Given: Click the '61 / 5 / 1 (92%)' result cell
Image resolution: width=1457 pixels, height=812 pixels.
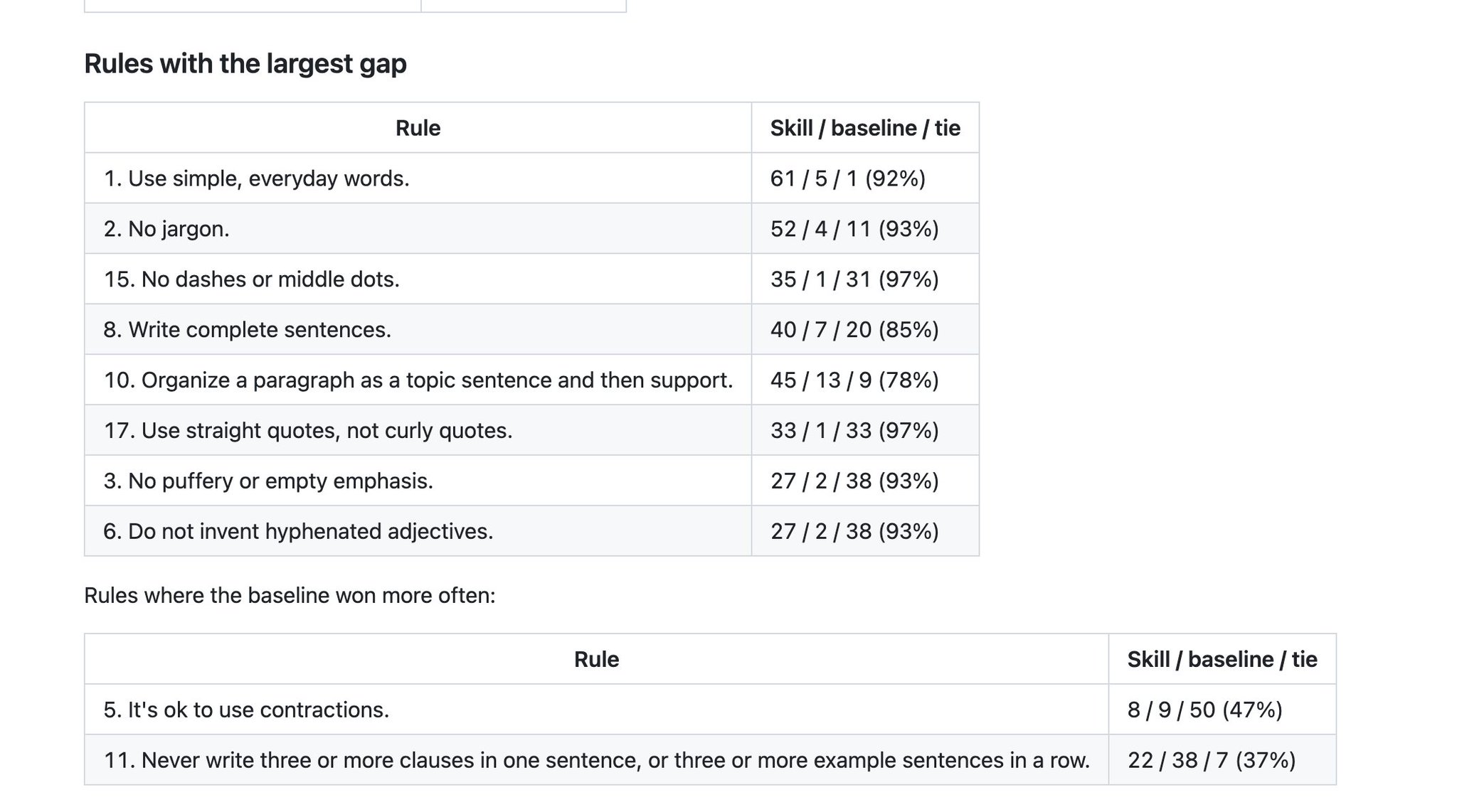Looking at the screenshot, I should click(x=865, y=178).
